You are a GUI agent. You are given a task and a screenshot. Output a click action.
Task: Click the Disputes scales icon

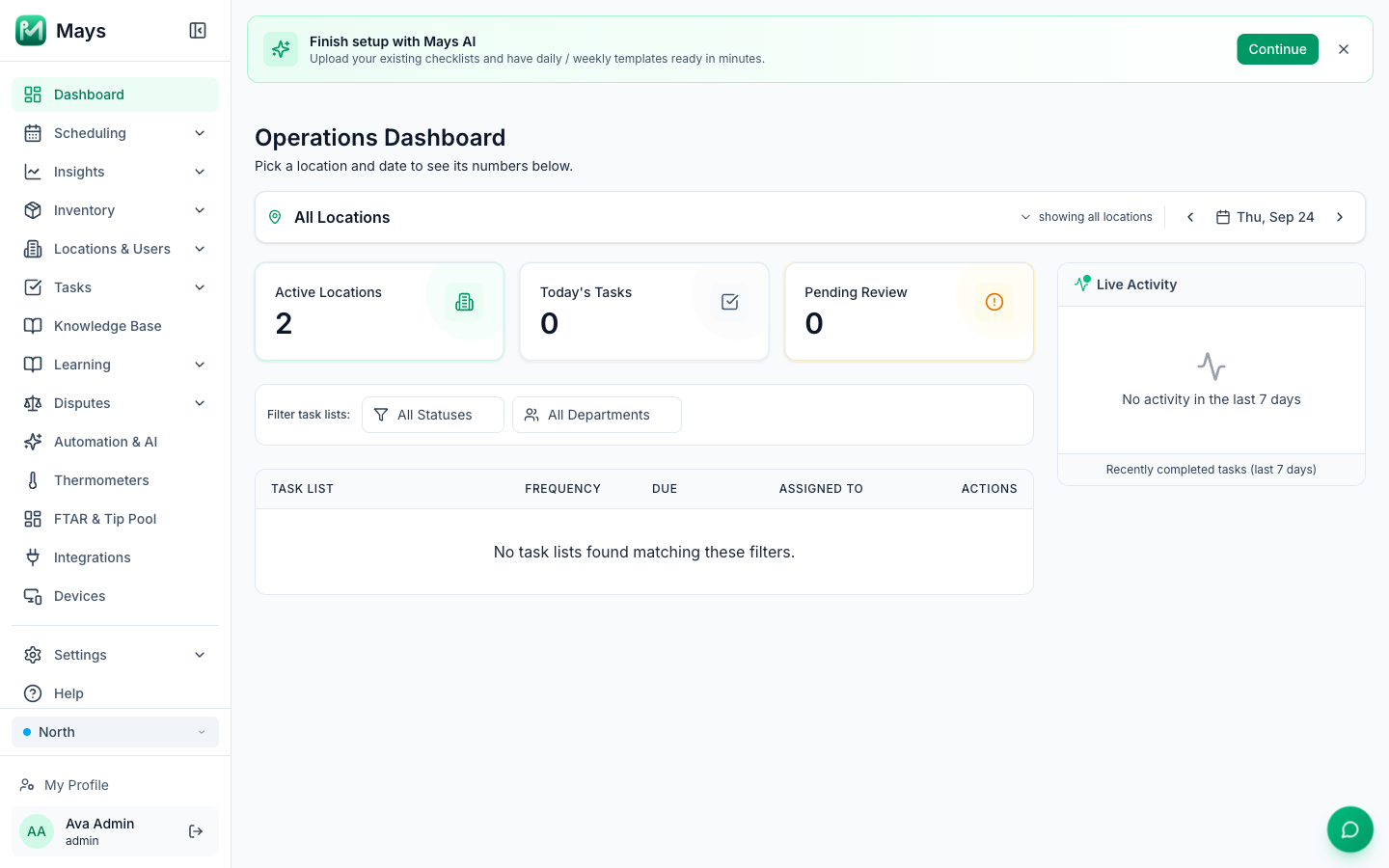(33, 403)
